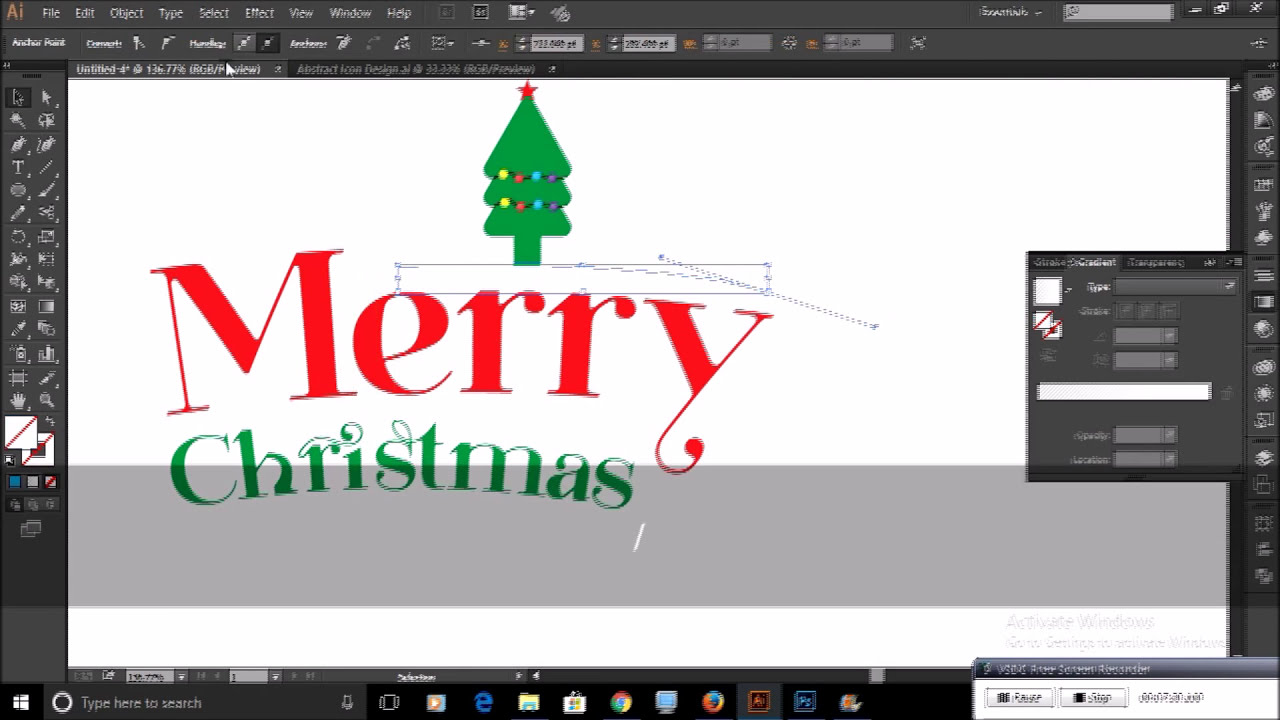Viewport: 1280px width, 720px height.
Task: Select the Rotate tool
Action: pyautogui.click(x=18, y=237)
